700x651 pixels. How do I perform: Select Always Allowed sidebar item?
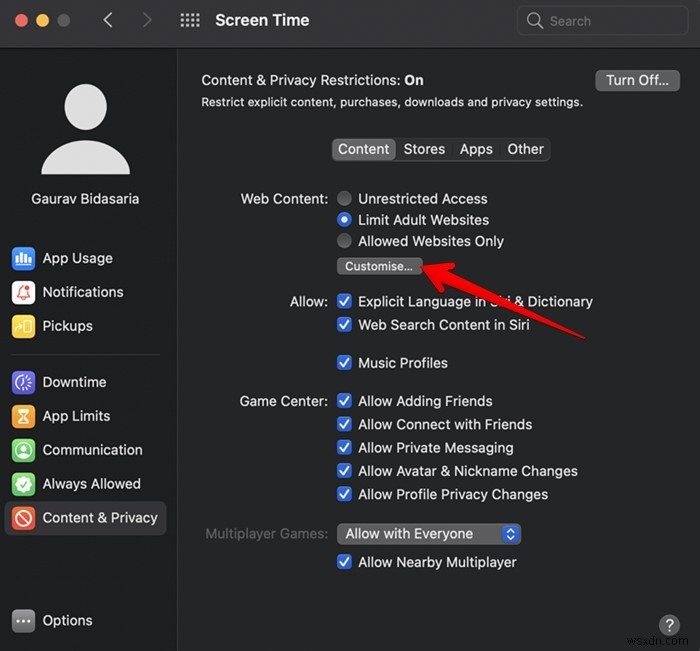click(x=85, y=484)
